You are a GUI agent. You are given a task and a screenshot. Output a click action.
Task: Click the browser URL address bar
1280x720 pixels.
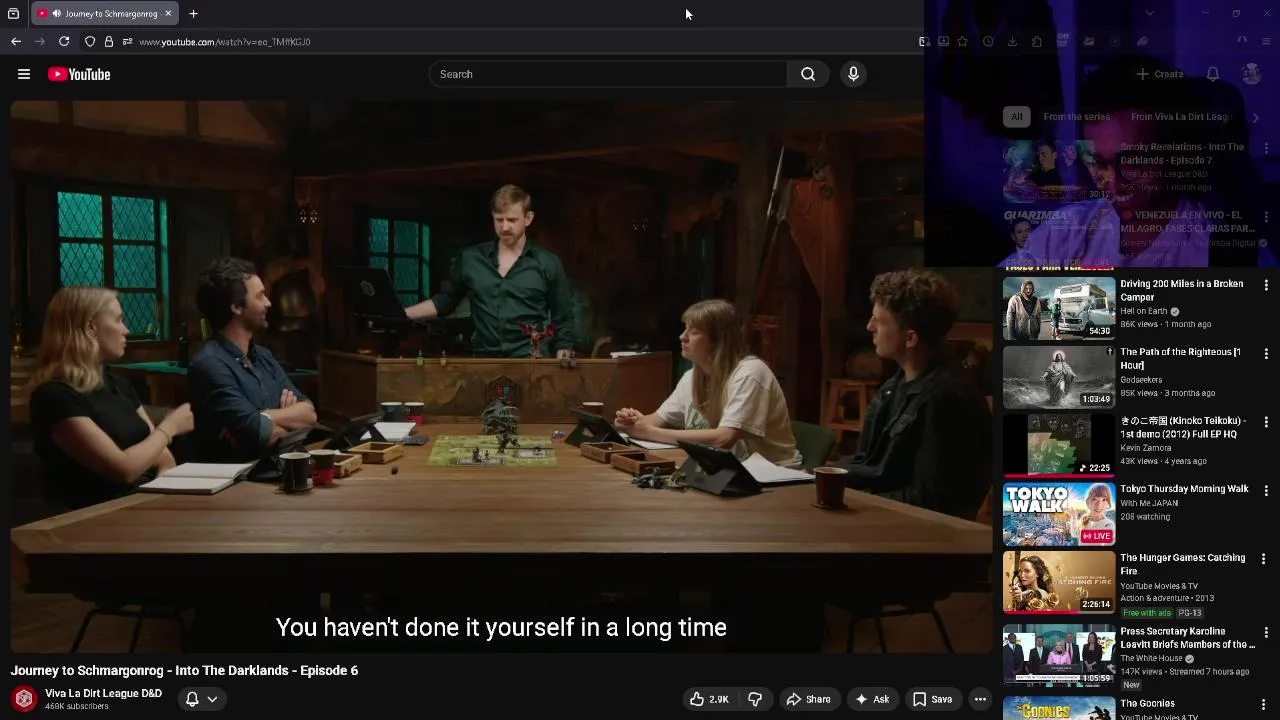pos(520,41)
